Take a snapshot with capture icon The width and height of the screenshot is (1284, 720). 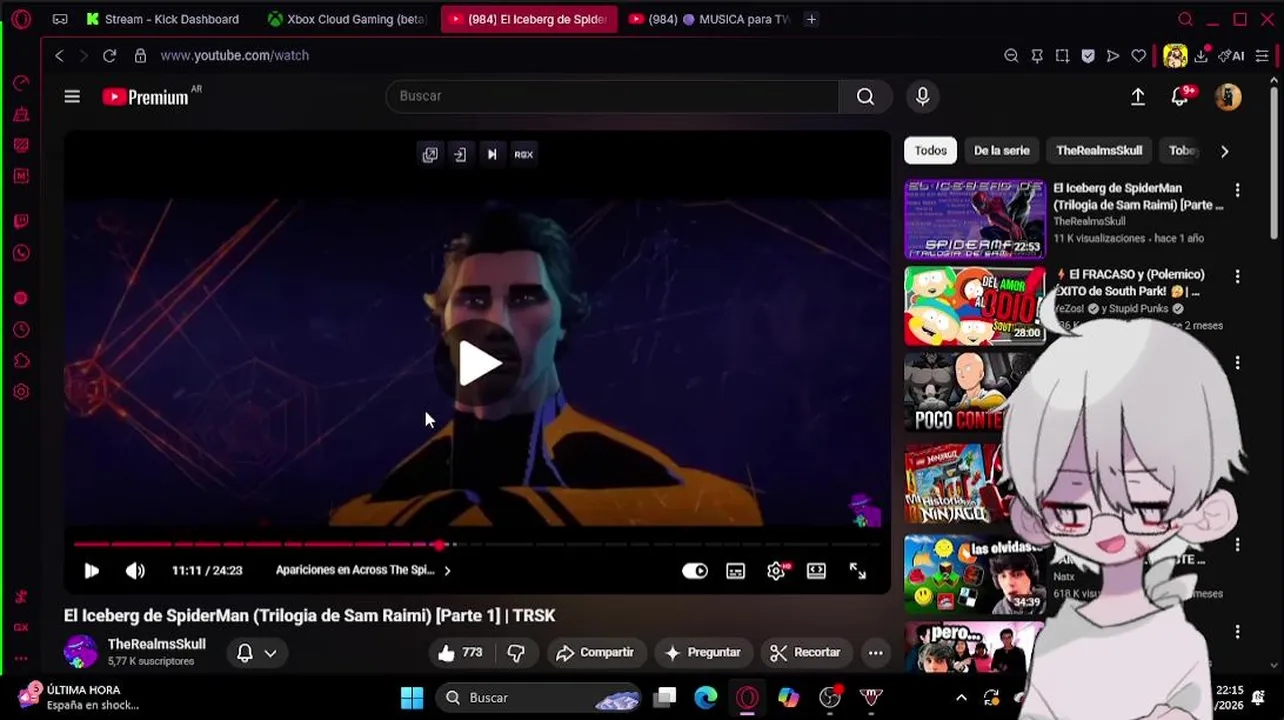[1062, 56]
